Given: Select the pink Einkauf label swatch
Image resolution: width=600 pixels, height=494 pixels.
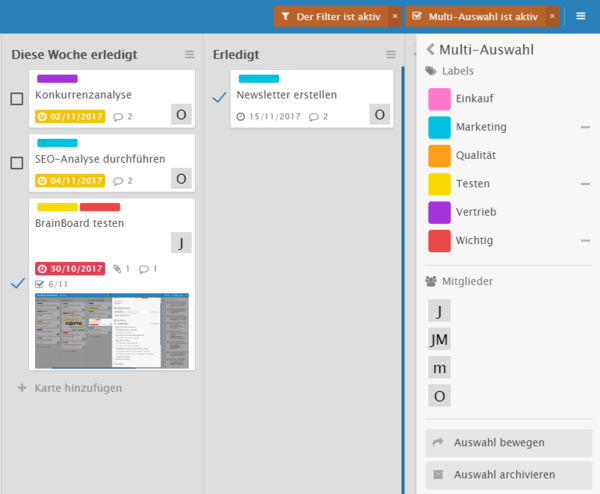Looking at the screenshot, I should [x=439, y=99].
